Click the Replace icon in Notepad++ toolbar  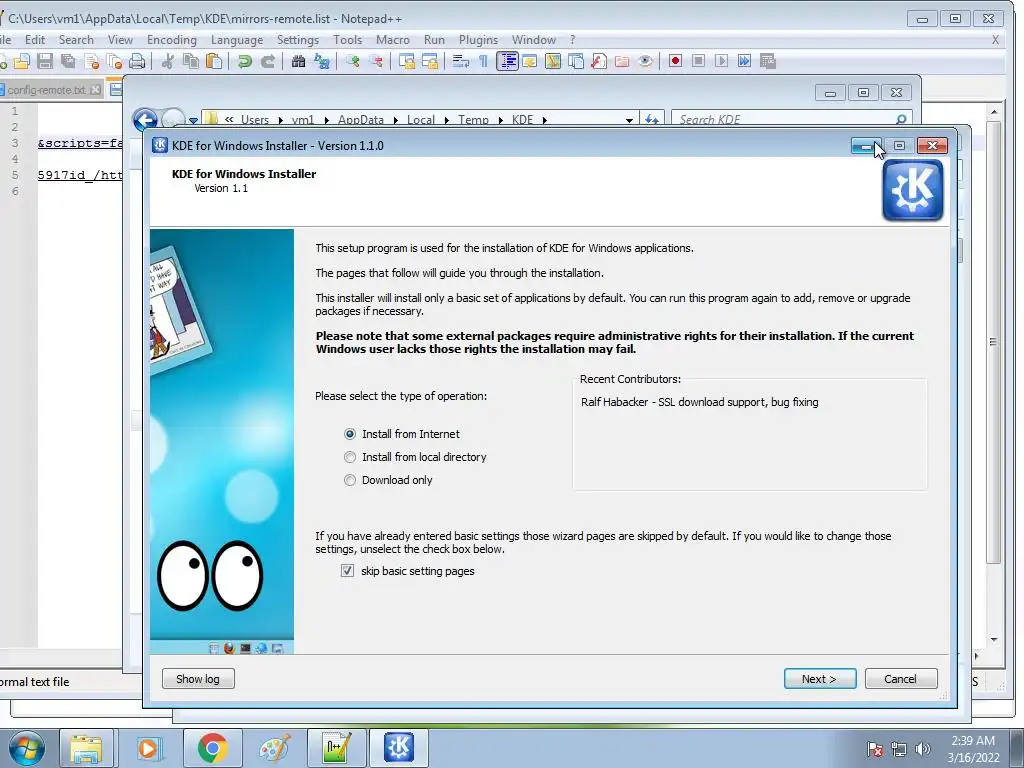[321, 61]
